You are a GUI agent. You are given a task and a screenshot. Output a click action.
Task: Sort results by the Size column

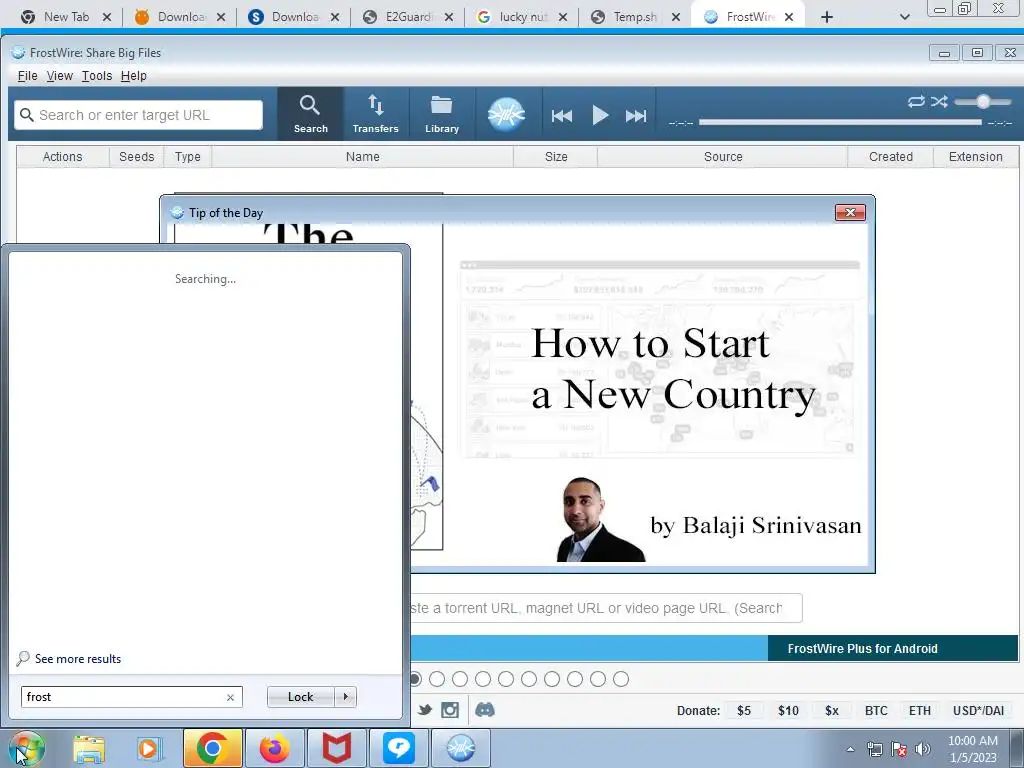pos(556,157)
